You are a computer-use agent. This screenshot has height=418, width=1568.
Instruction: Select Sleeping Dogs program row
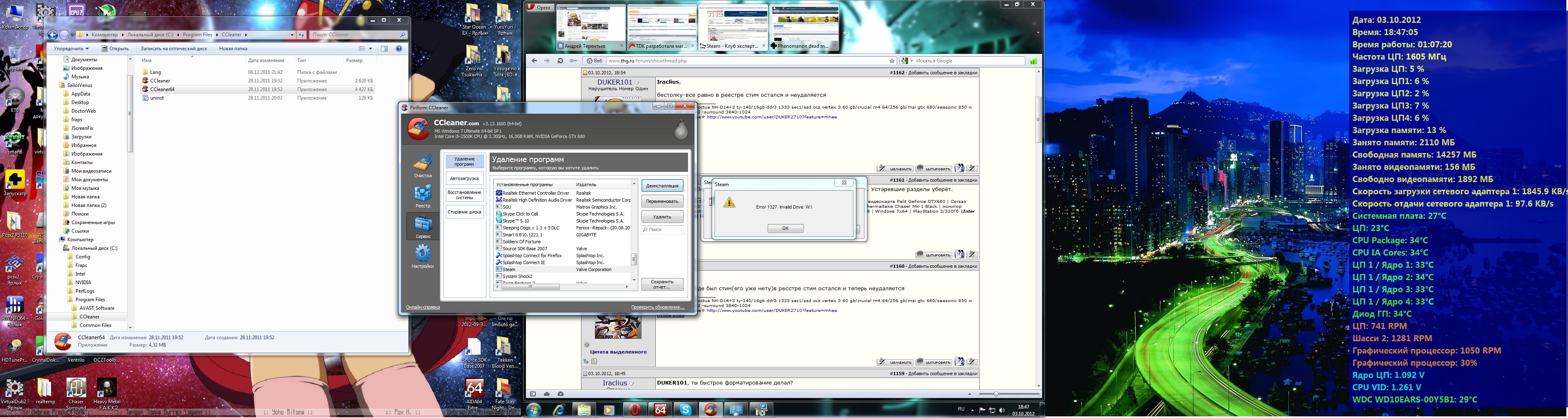click(x=562, y=228)
